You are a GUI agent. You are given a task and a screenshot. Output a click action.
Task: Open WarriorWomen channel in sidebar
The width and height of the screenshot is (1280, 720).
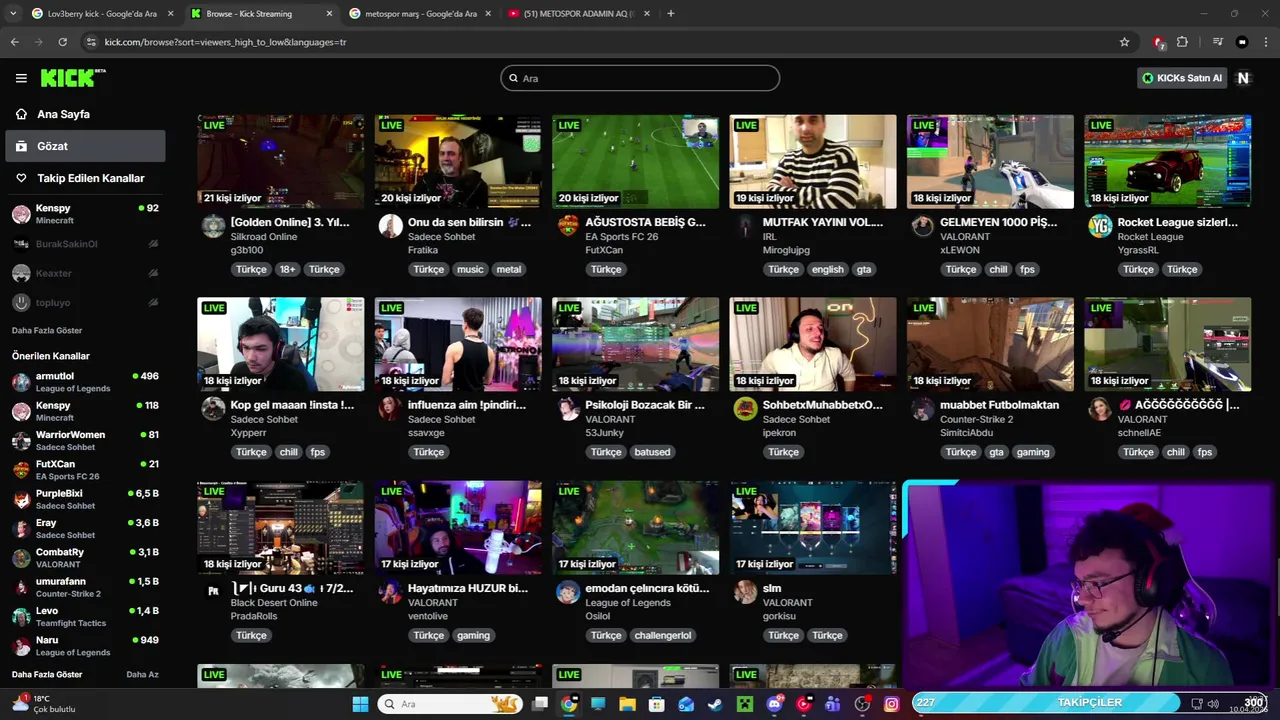85,441
